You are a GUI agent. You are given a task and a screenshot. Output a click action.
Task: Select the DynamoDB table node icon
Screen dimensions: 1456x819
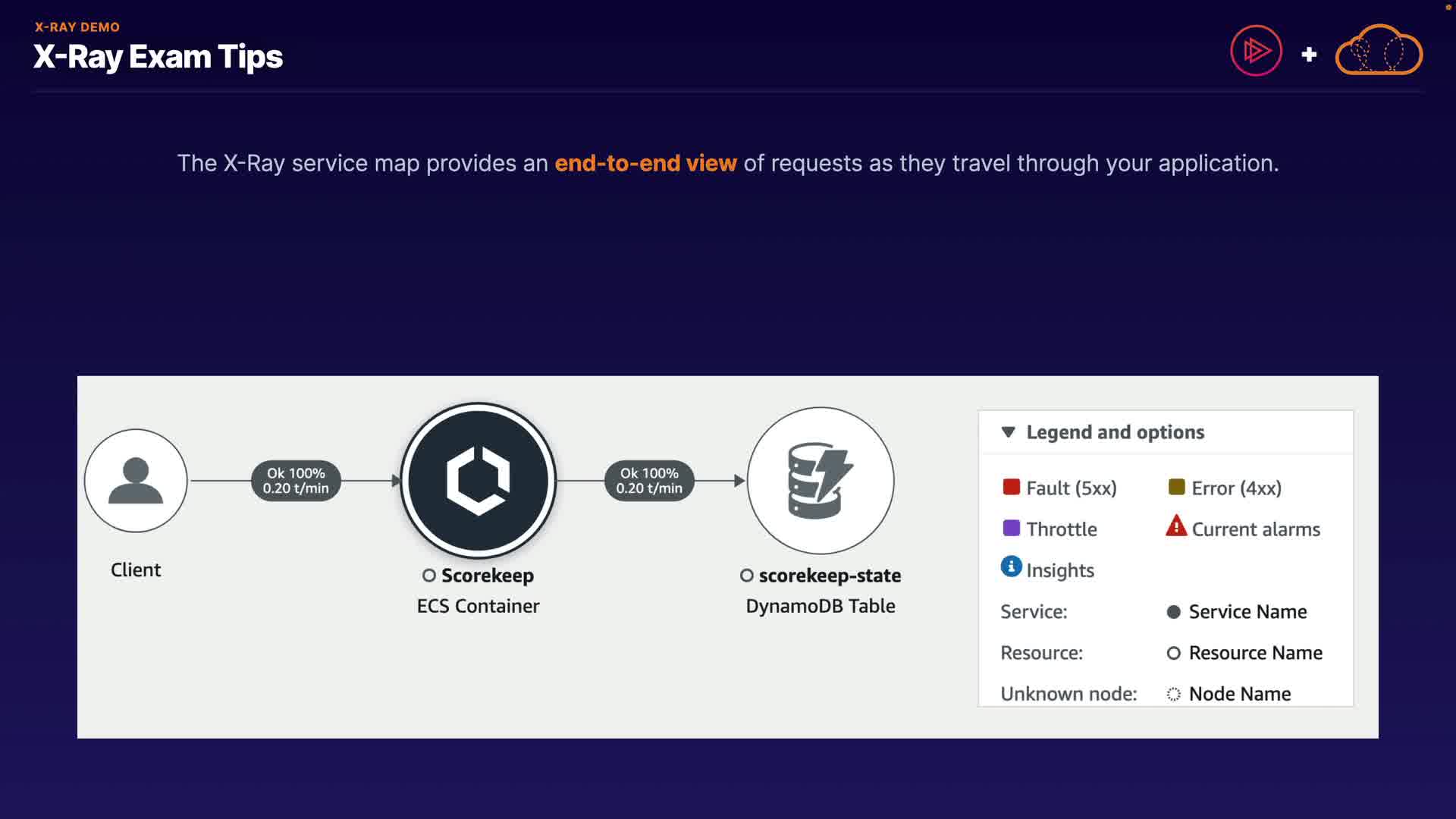tap(821, 481)
